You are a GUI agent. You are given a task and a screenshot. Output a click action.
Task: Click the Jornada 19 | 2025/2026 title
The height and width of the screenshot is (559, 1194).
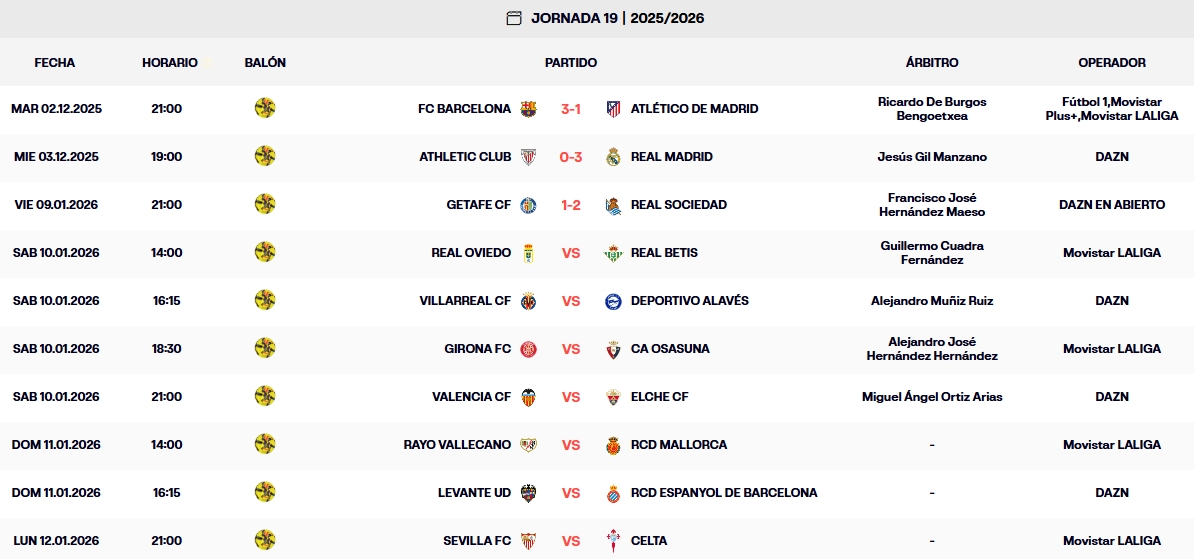[617, 18]
